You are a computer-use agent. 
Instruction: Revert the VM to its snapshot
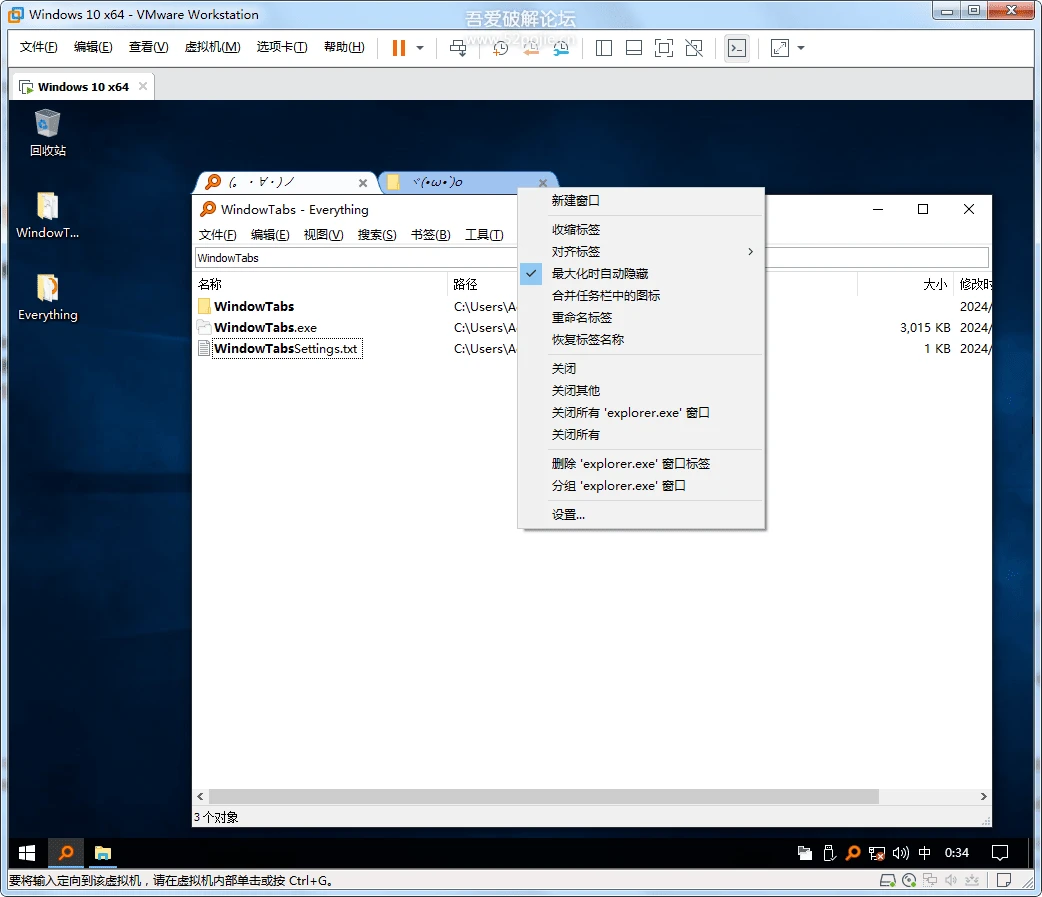(529, 47)
